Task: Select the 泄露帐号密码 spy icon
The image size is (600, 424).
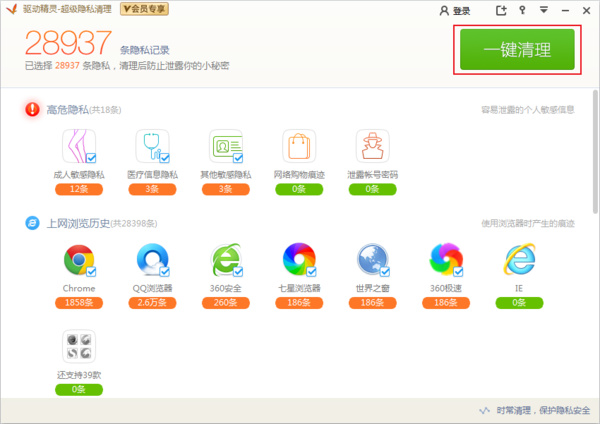Action: click(x=373, y=146)
